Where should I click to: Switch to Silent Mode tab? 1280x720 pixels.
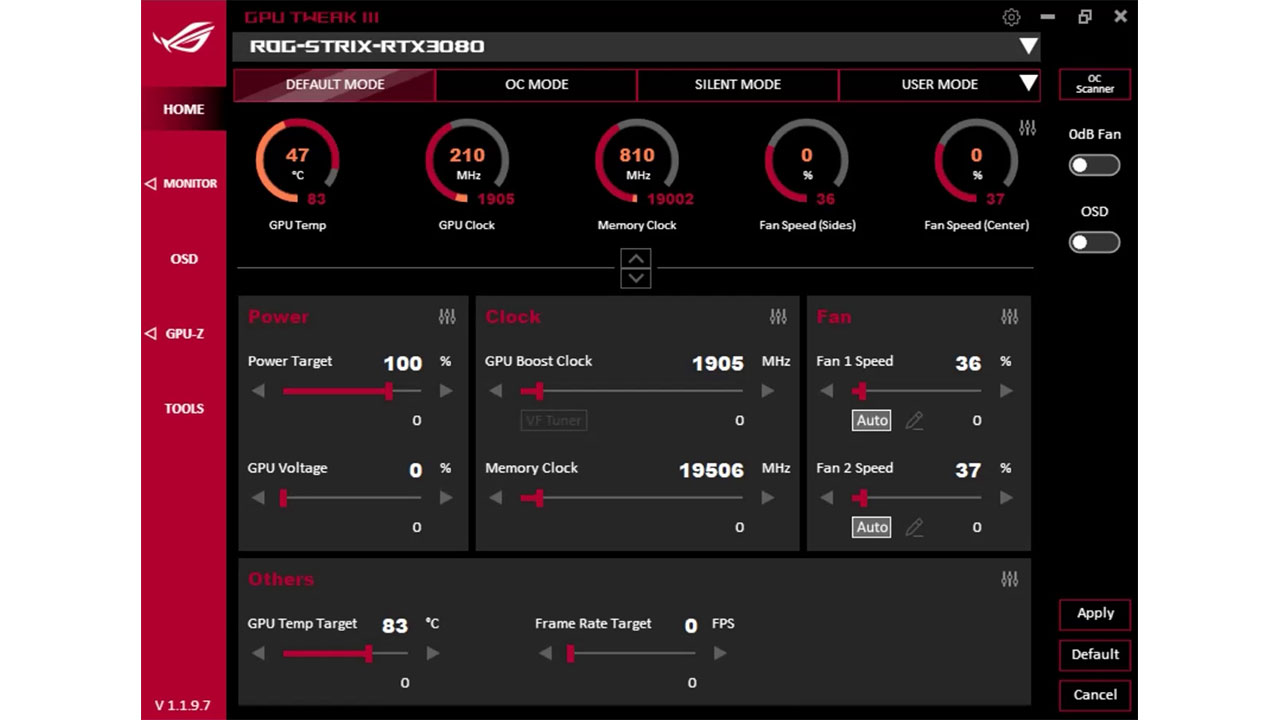point(738,85)
